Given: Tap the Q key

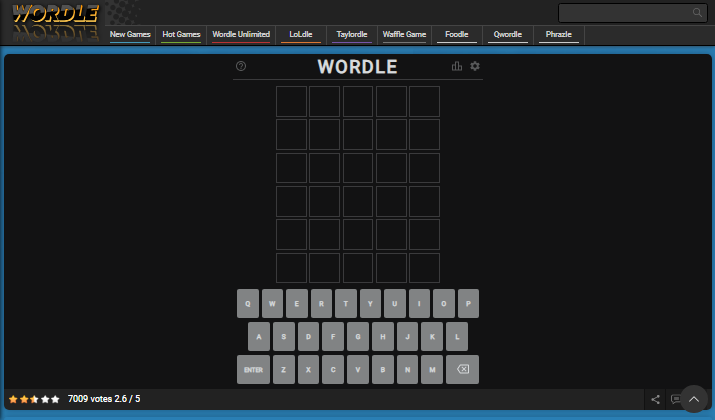Looking at the screenshot, I should click(x=248, y=303).
